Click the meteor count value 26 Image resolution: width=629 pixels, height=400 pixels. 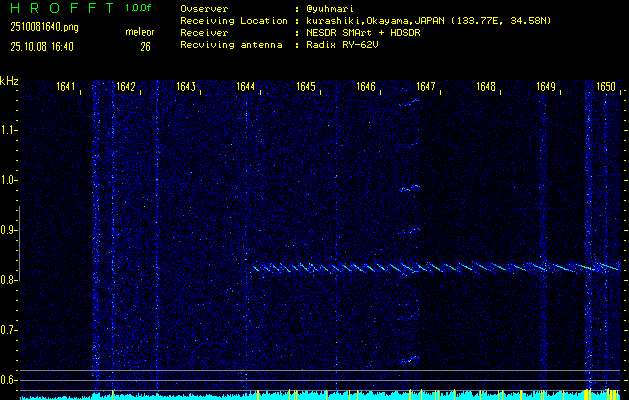[x=145, y=45]
